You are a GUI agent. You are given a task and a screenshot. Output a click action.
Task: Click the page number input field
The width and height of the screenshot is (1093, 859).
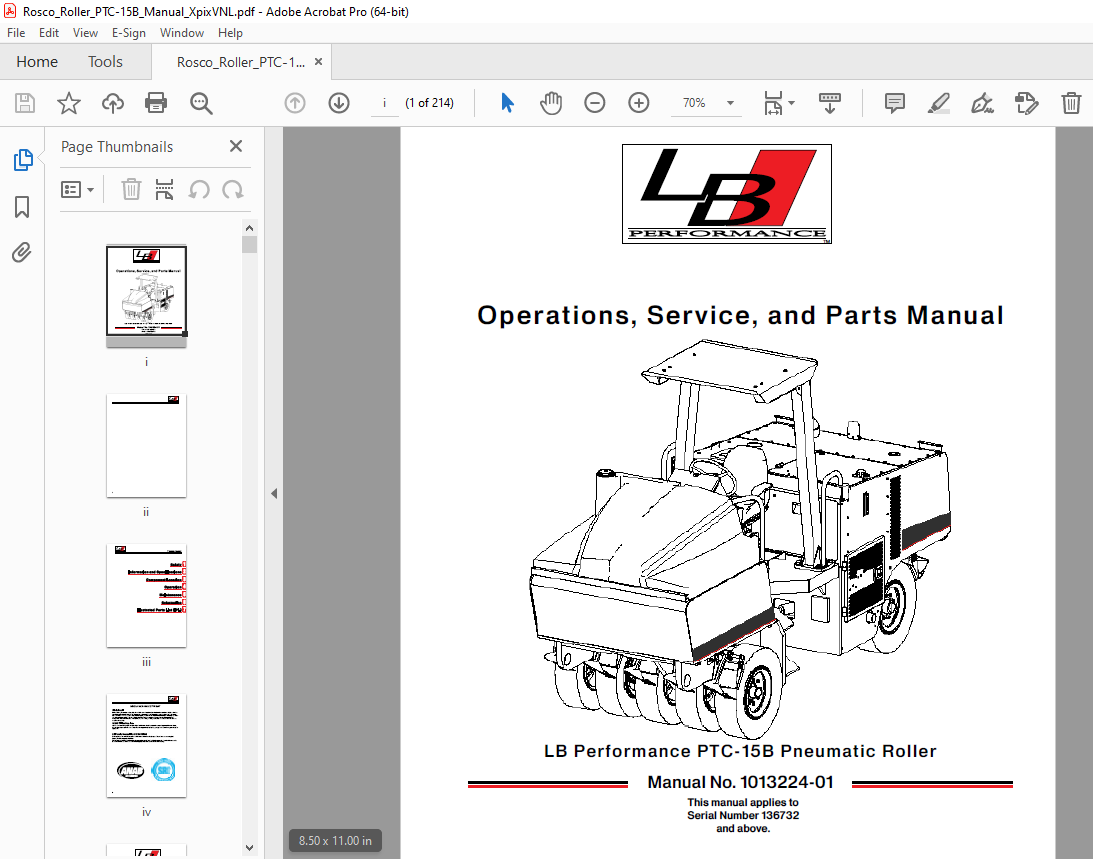(x=385, y=103)
